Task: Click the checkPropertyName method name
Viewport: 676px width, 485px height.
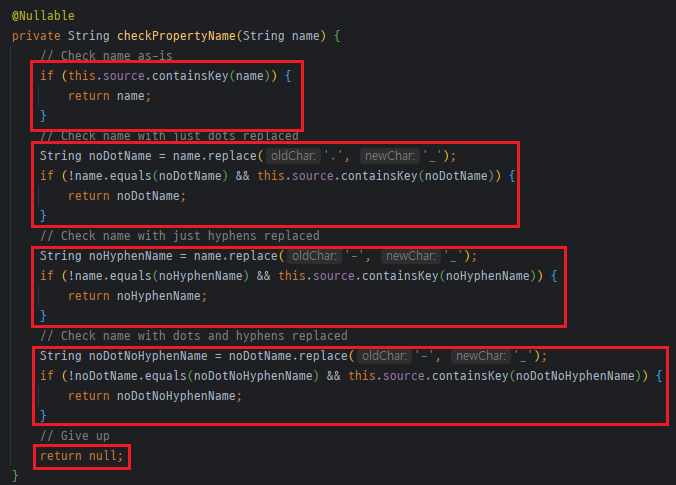Action: point(176,36)
